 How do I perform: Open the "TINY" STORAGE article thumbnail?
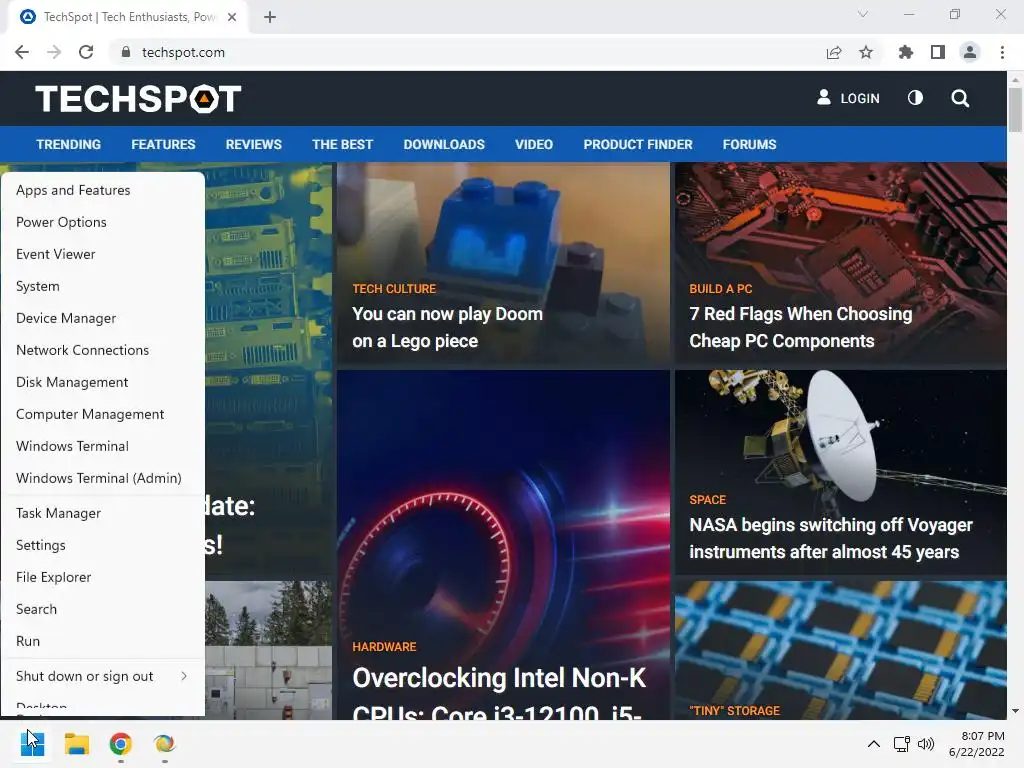tap(840, 650)
